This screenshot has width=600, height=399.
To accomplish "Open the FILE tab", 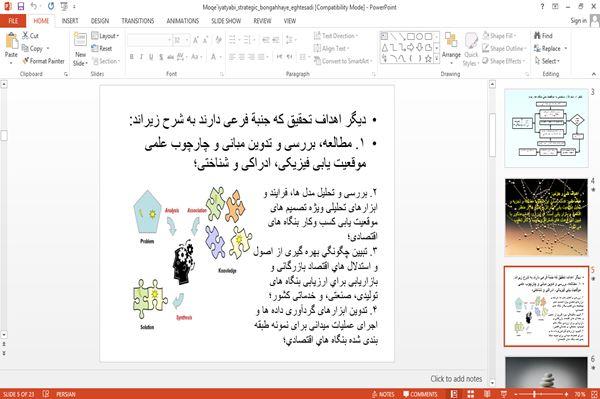I will pos(13,21).
